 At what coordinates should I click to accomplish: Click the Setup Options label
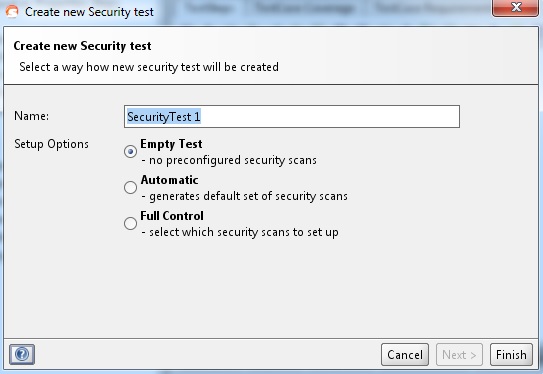pyautogui.click(x=51, y=144)
